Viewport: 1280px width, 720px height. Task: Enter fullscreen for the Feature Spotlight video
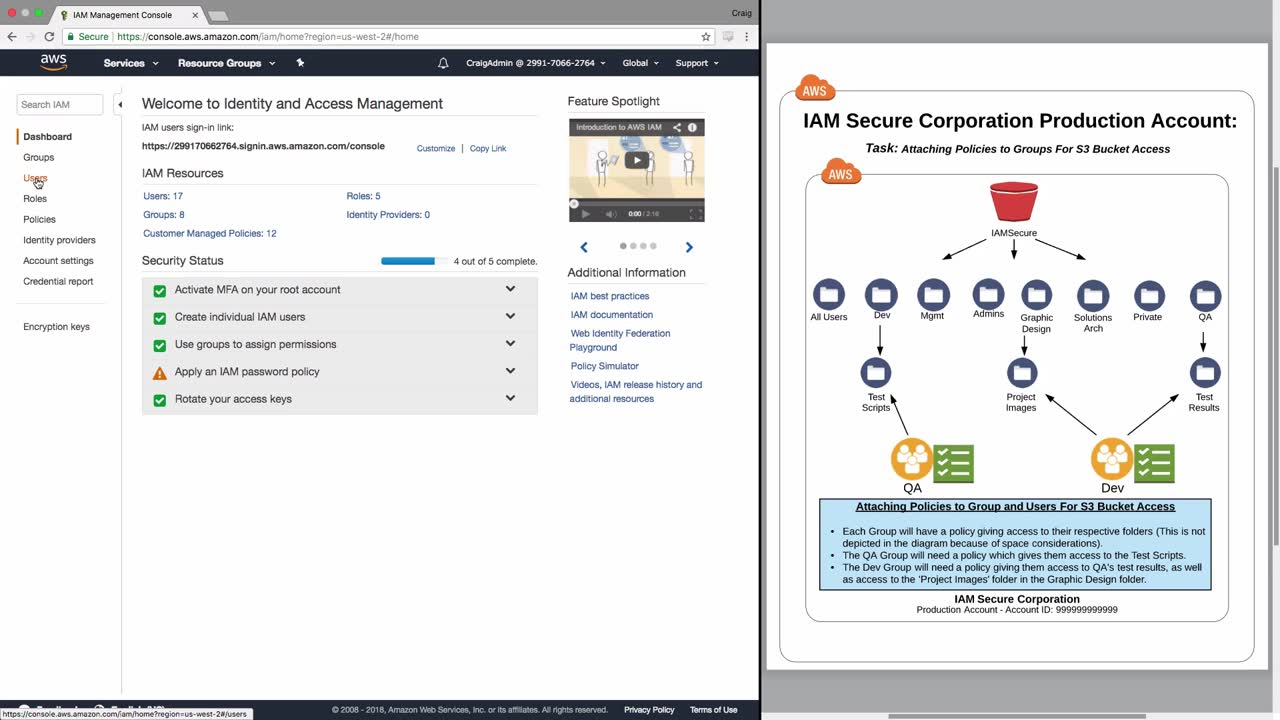tap(695, 213)
